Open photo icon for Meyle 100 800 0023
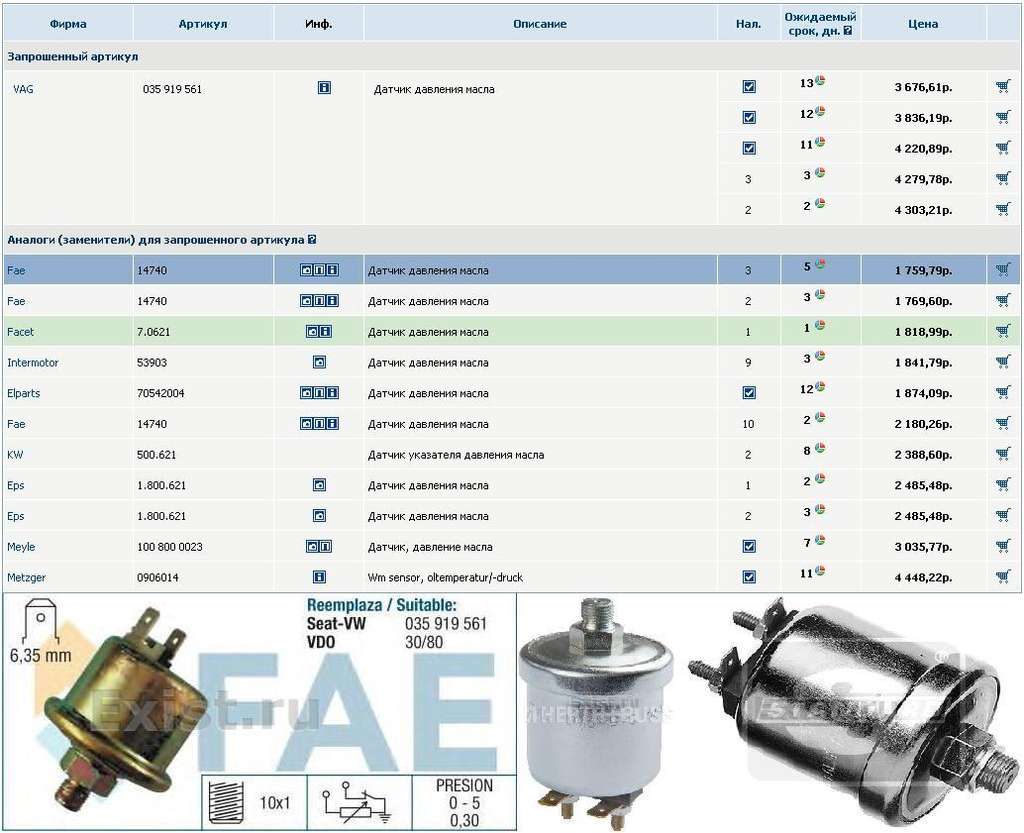The image size is (1024, 833). click(313, 546)
